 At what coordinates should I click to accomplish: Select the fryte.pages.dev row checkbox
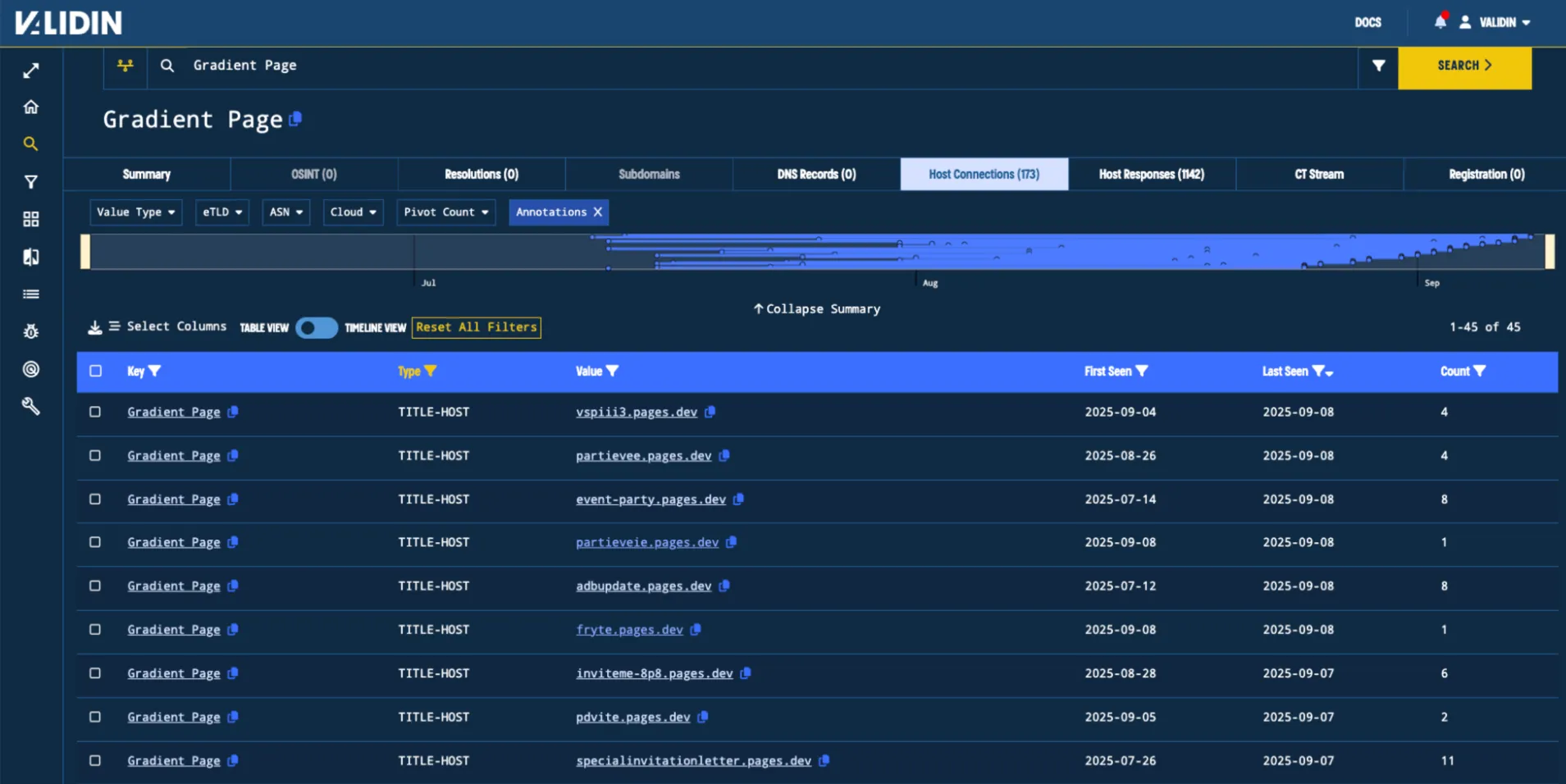[x=95, y=629]
